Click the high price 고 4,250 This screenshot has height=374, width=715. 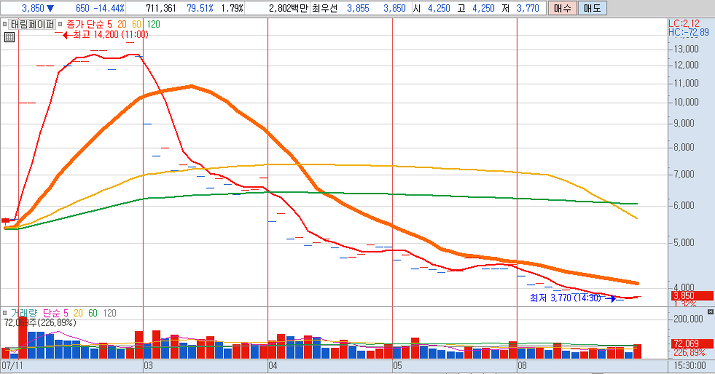coord(476,8)
